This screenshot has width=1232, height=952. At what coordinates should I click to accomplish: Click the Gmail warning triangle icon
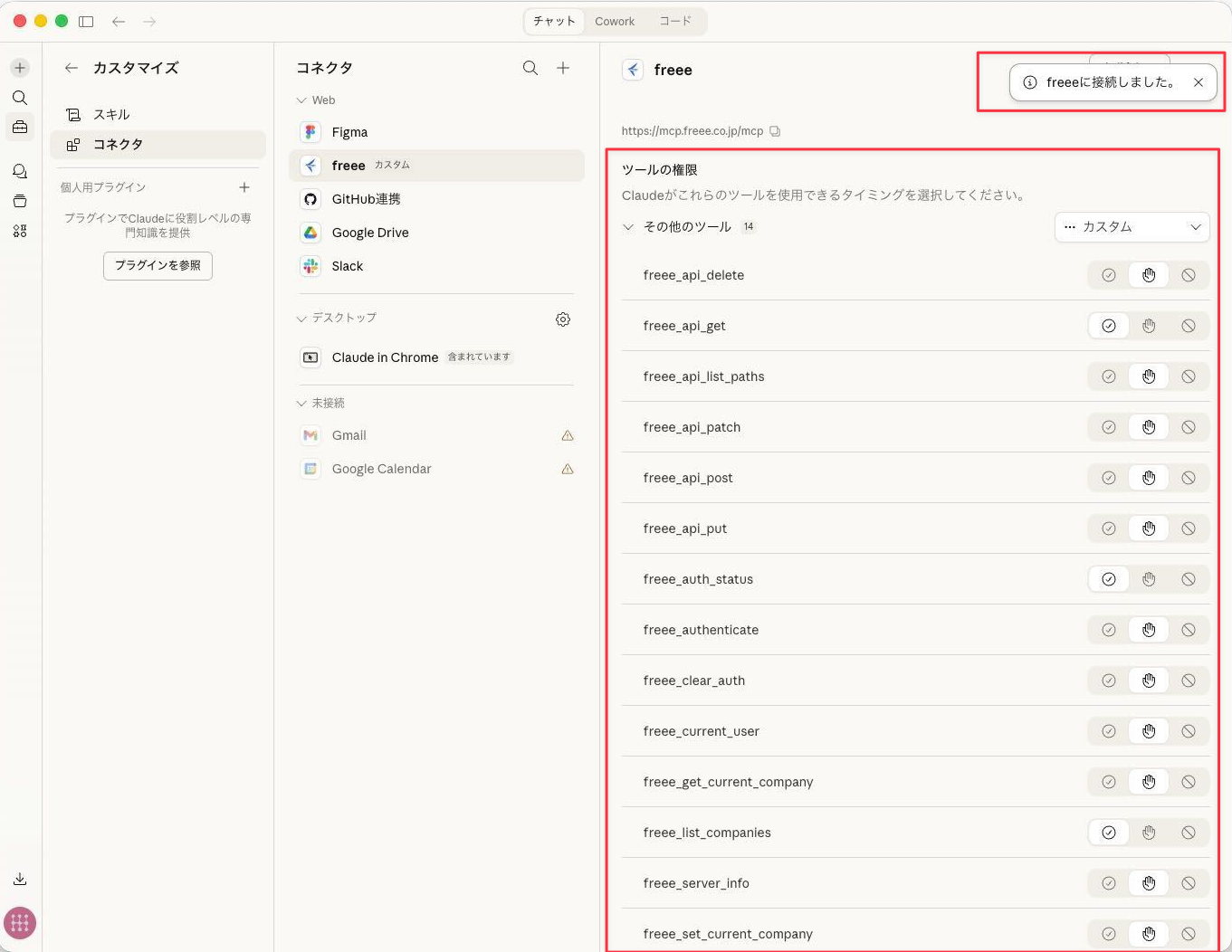coord(568,435)
